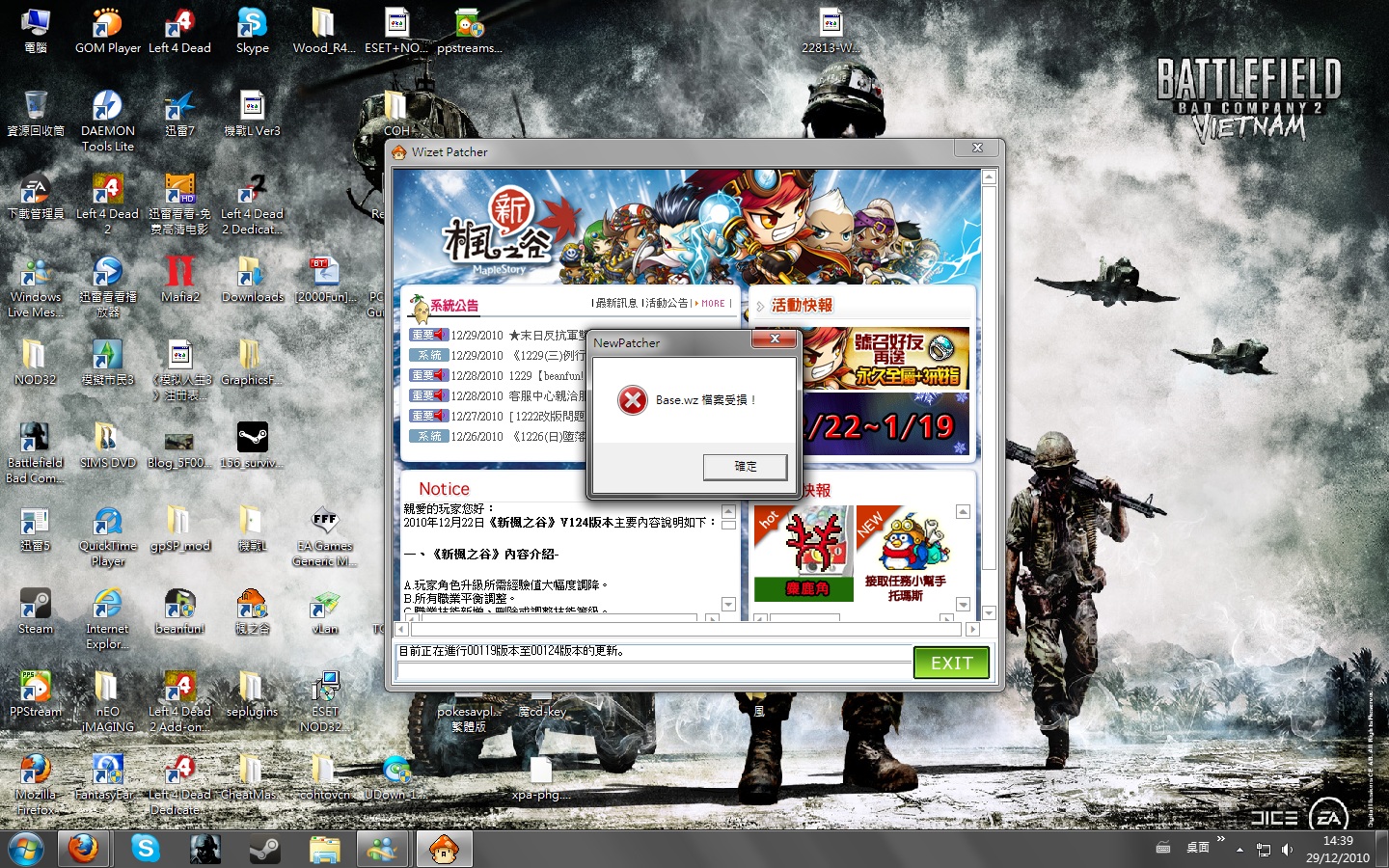The image size is (1389, 868).
Task: Click the 系統公告 heading in Wizet Patcher
Action: (x=454, y=305)
